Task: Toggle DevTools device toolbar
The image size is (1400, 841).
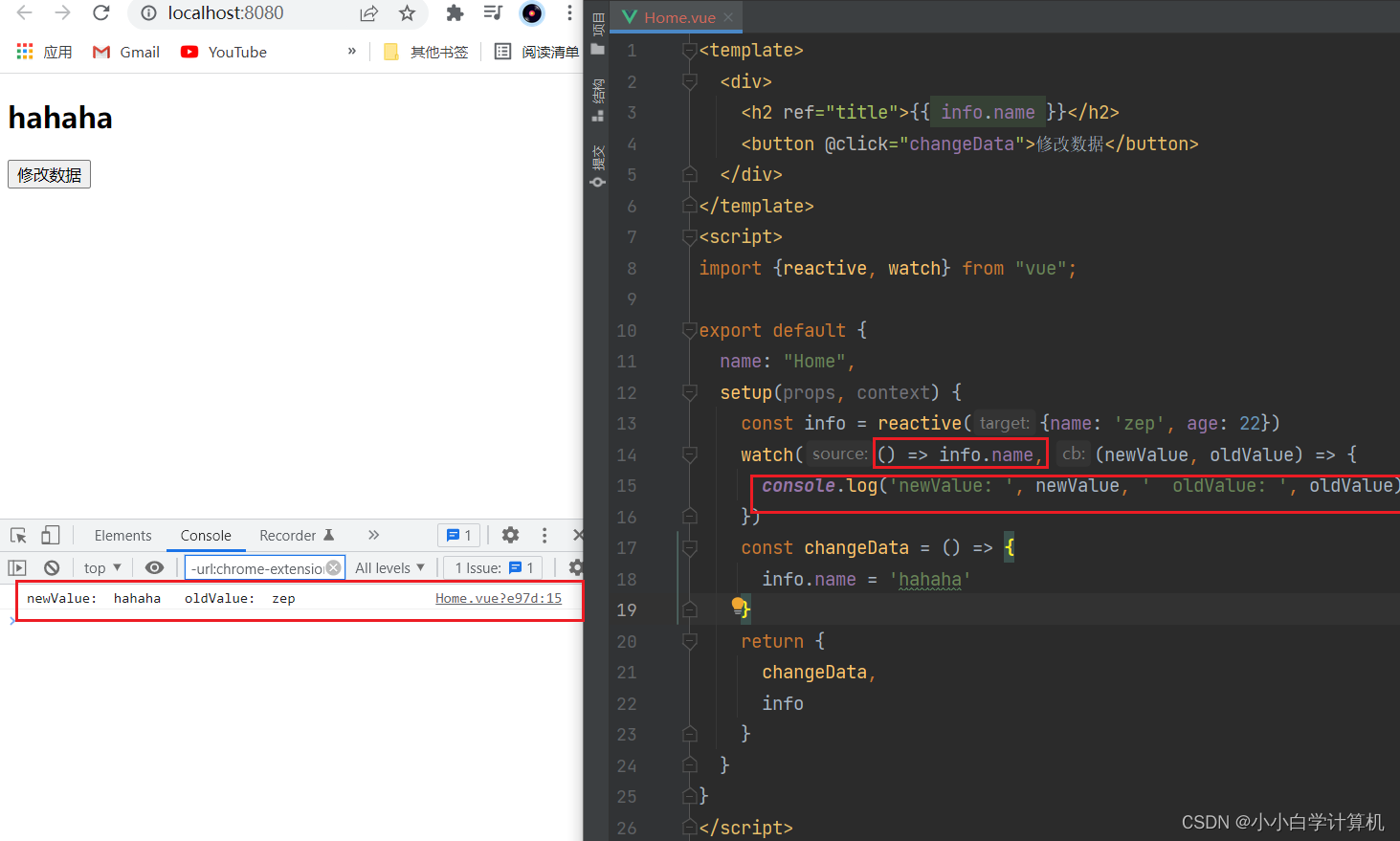Action: [51, 536]
